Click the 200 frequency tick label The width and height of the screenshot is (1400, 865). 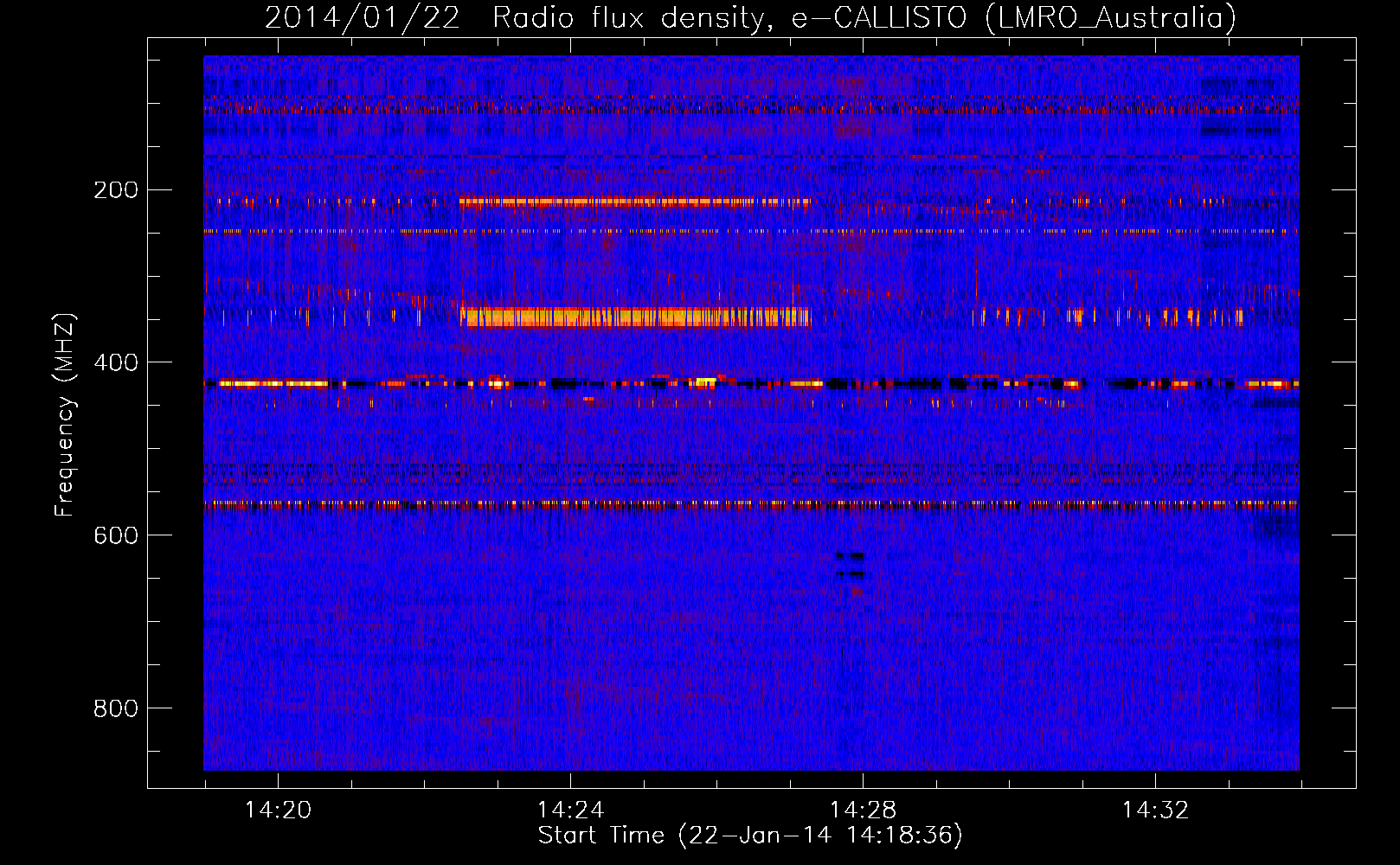(116, 189)
